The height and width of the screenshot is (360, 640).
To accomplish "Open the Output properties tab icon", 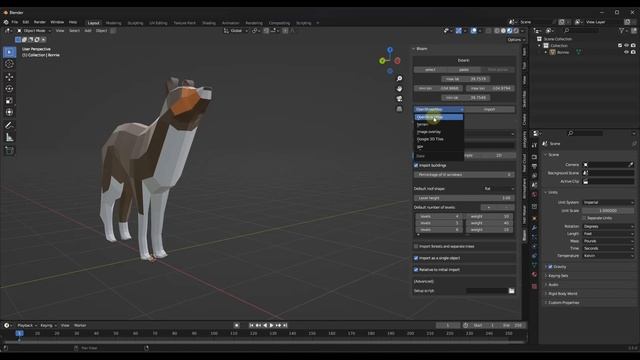I will tap(534, 166).
